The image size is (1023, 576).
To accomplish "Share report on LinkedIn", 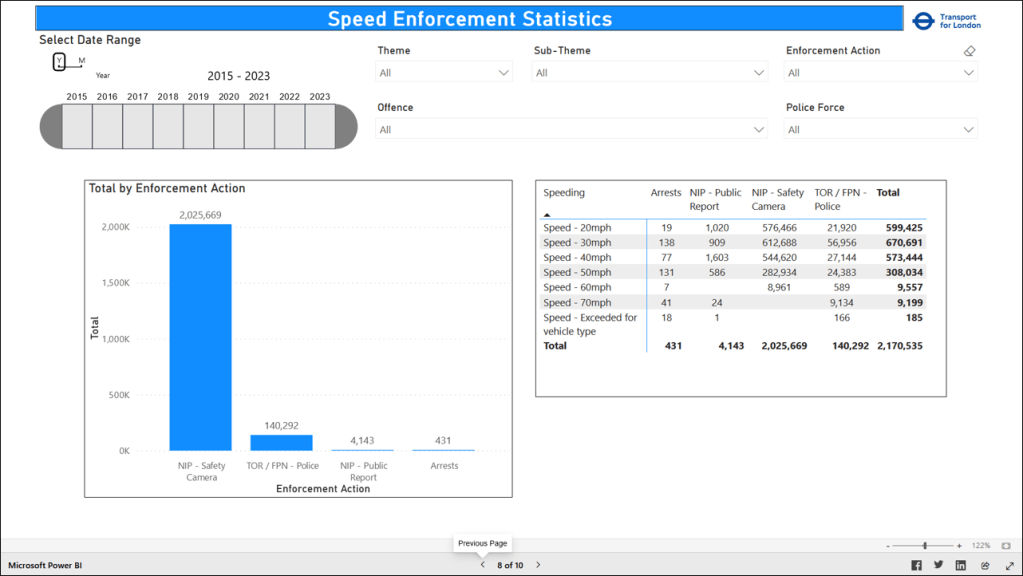I will pyautogui.click(x=961, y=565).
